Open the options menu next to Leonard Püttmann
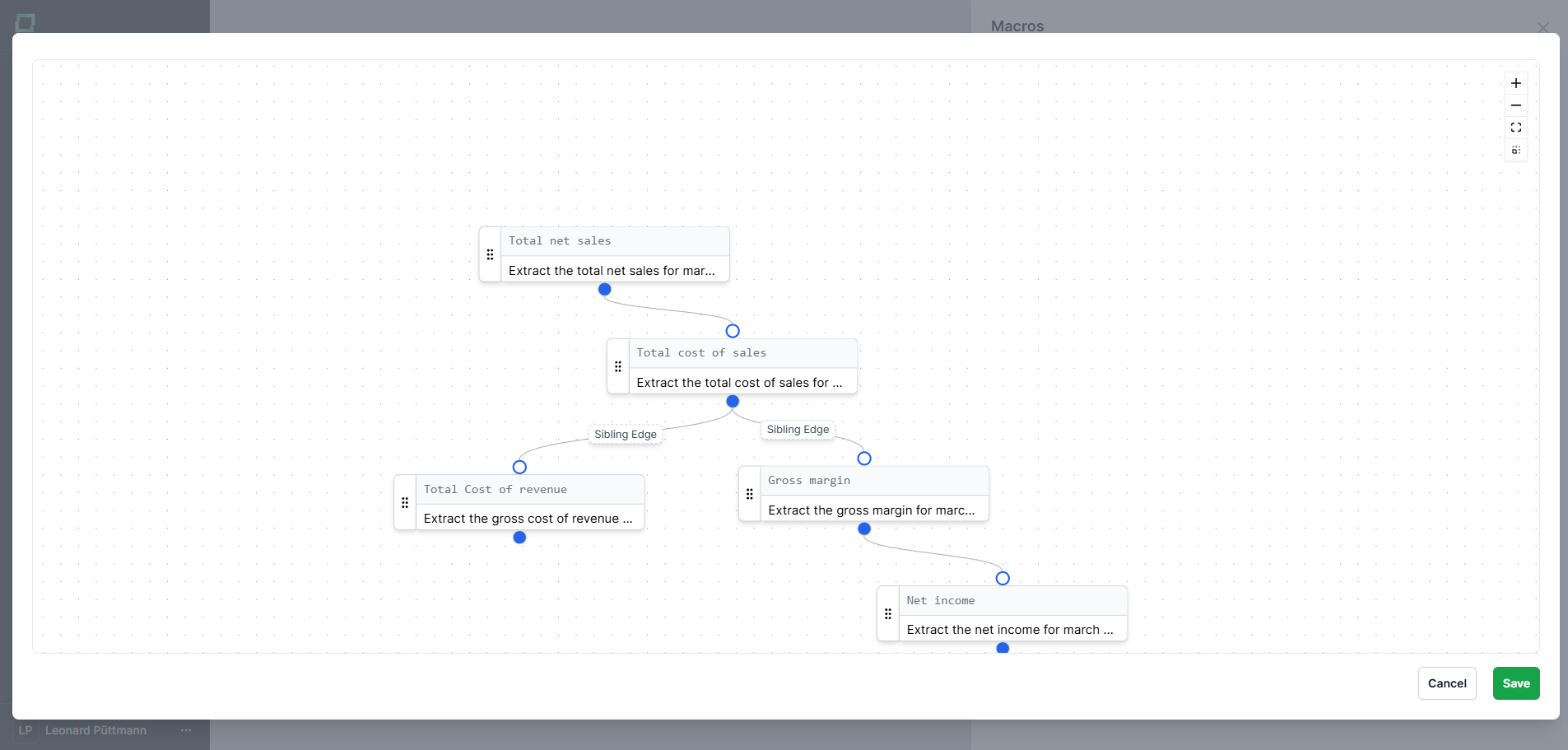This screenshot has width=1568, height=750. 186,730
